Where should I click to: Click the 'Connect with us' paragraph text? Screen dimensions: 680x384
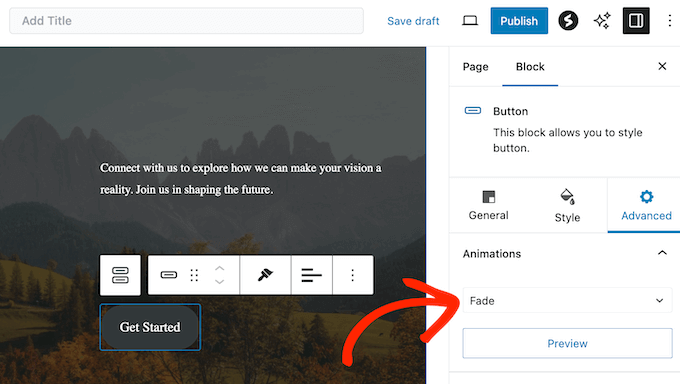(x=240, y=179)
